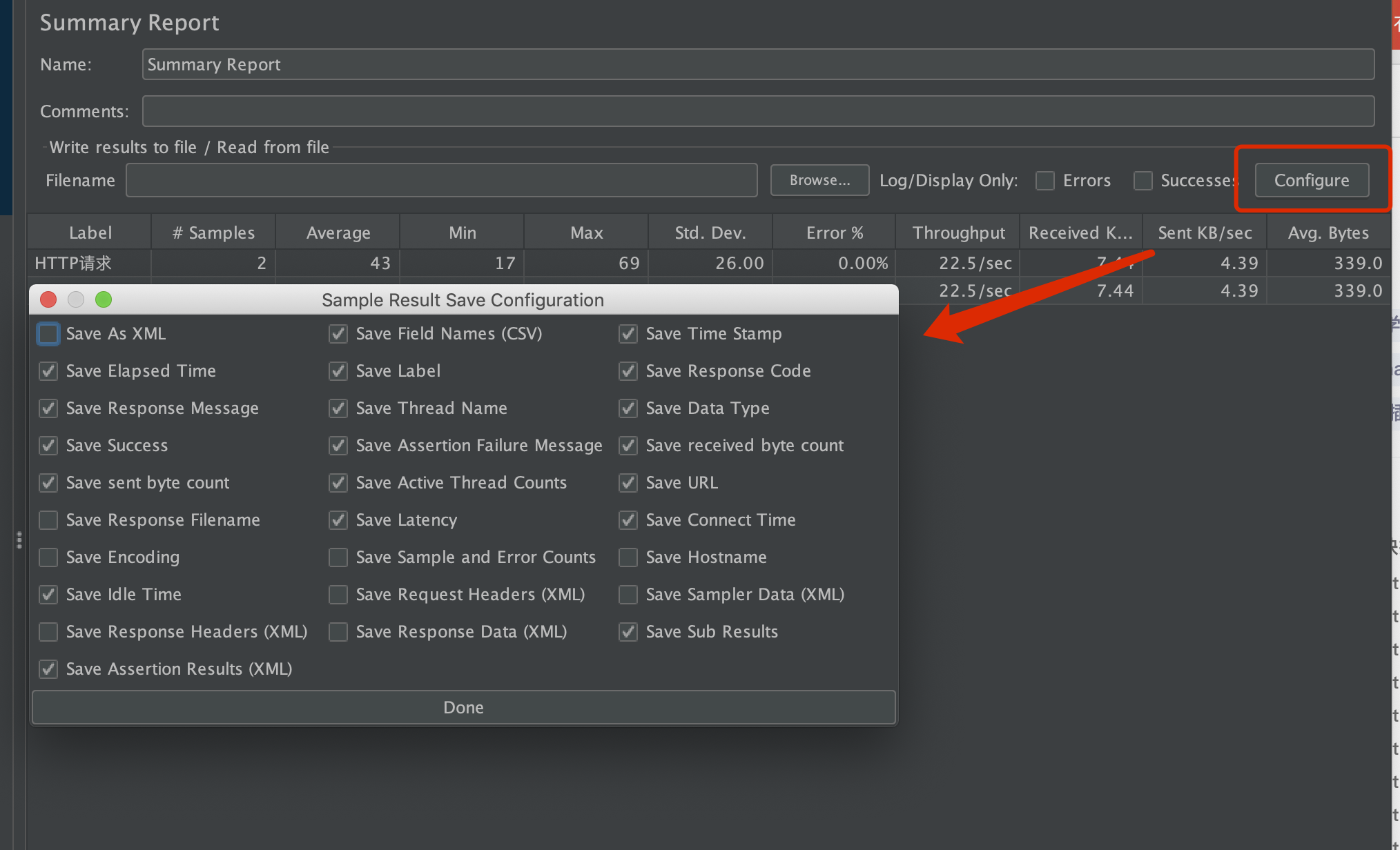Click the Filename input field
The width and height of the screenshot is (1400, 850).
[x=442, y=181]
